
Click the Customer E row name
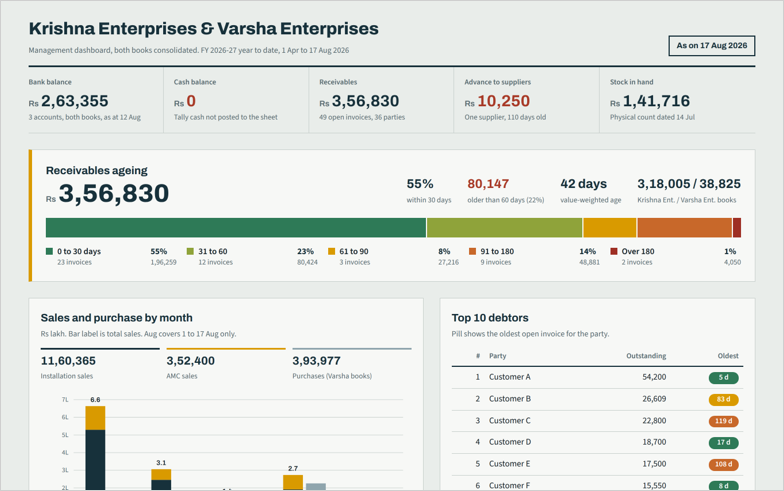coord(510,464)
